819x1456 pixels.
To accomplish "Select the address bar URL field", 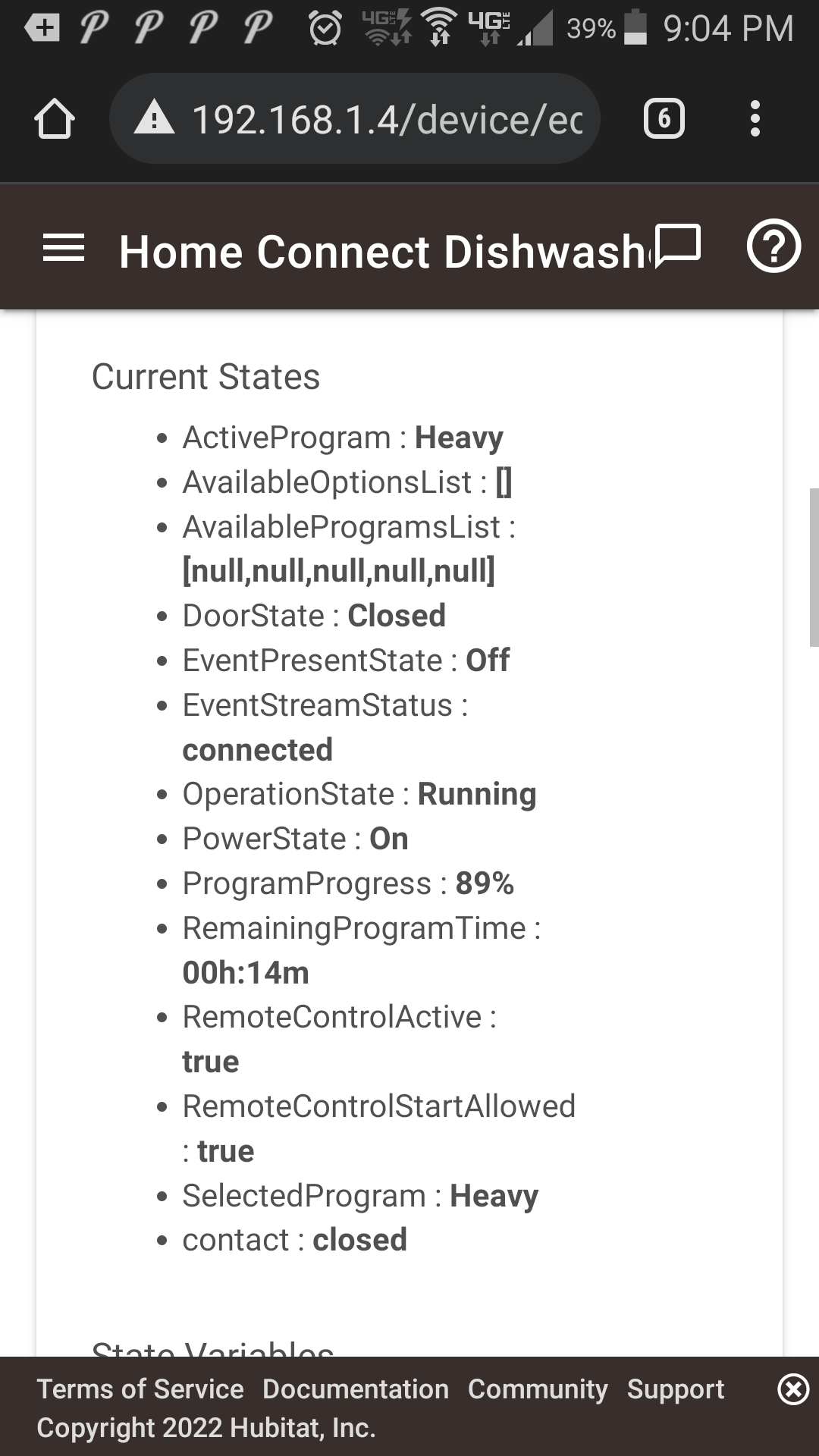I will pyautogui.click(x=355, y=118).
